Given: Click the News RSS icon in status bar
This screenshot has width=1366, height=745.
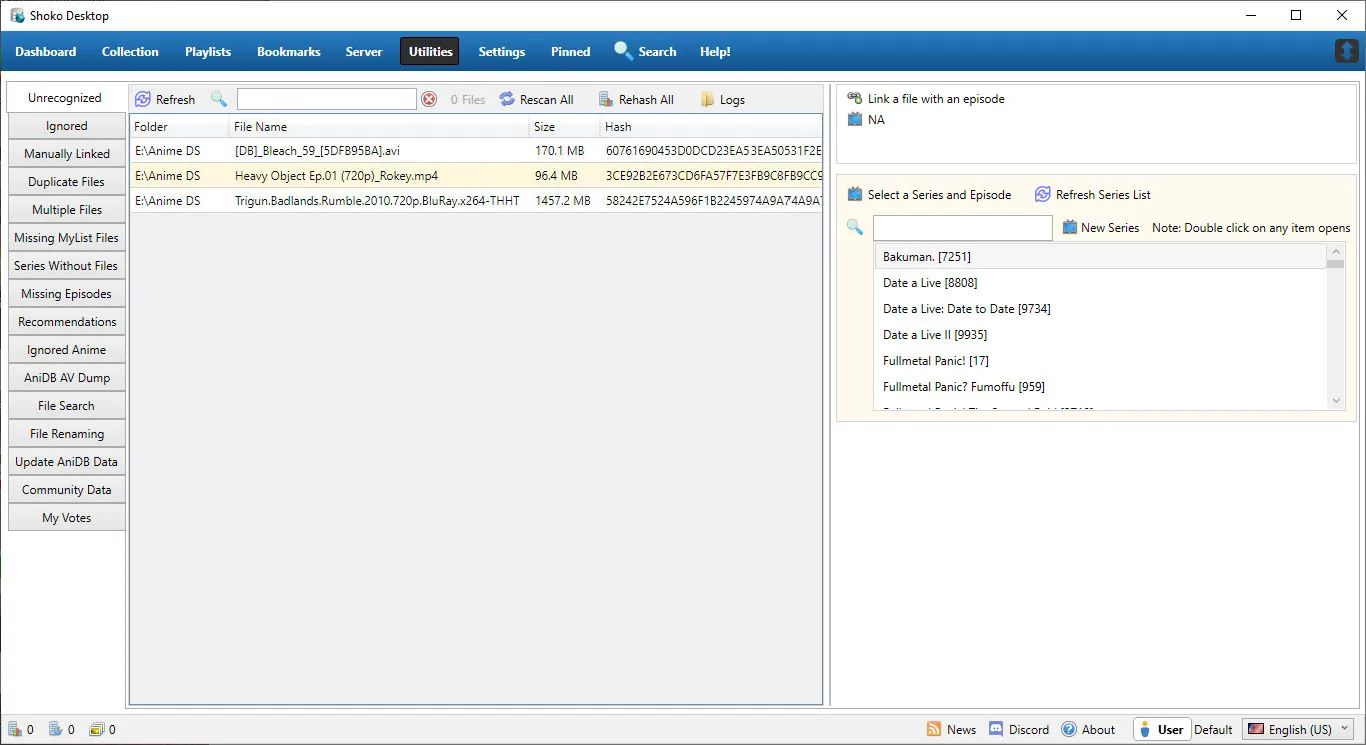Looking at the screenshot, I should click(x=934, y=729).
